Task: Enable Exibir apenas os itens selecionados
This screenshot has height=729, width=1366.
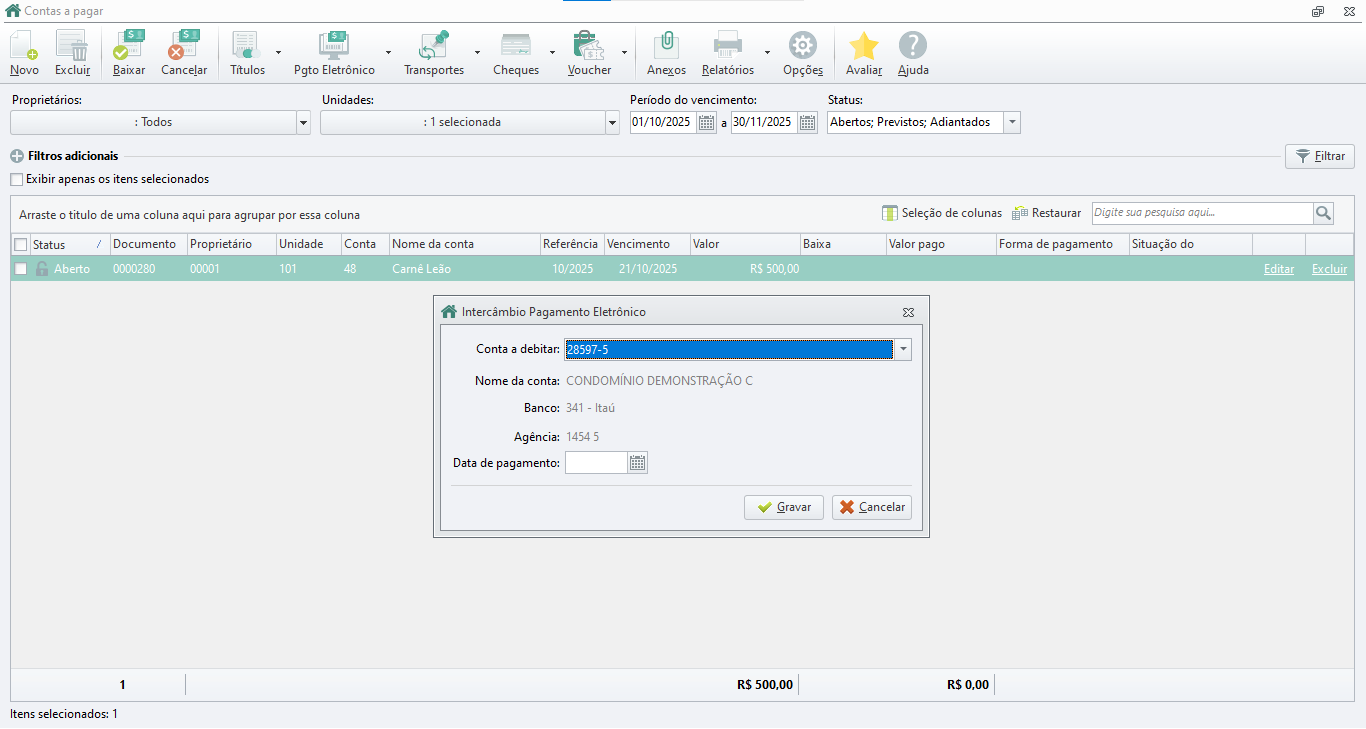Action: coord(17,180)
